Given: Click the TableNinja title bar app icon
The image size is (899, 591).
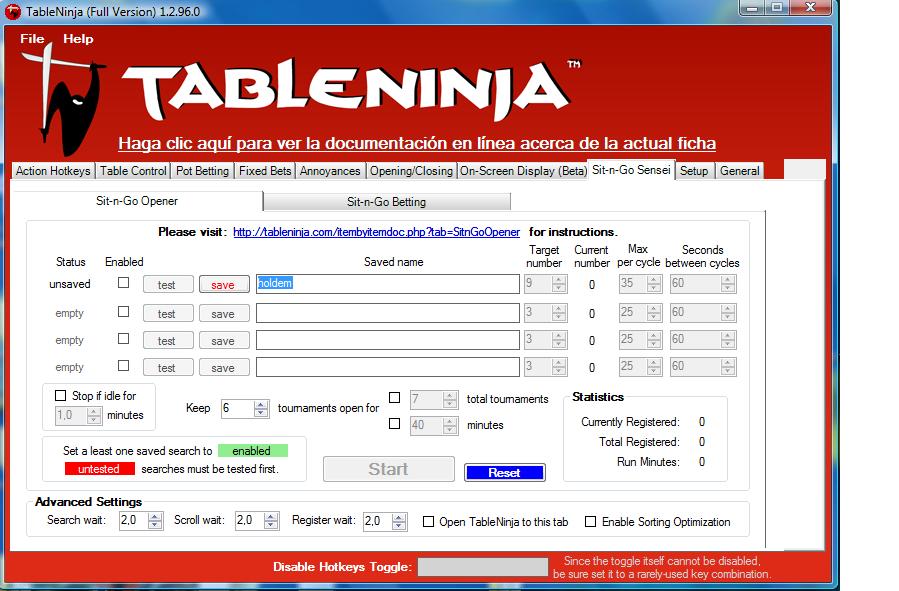Looking at the screenshot, I should (13, 11).
